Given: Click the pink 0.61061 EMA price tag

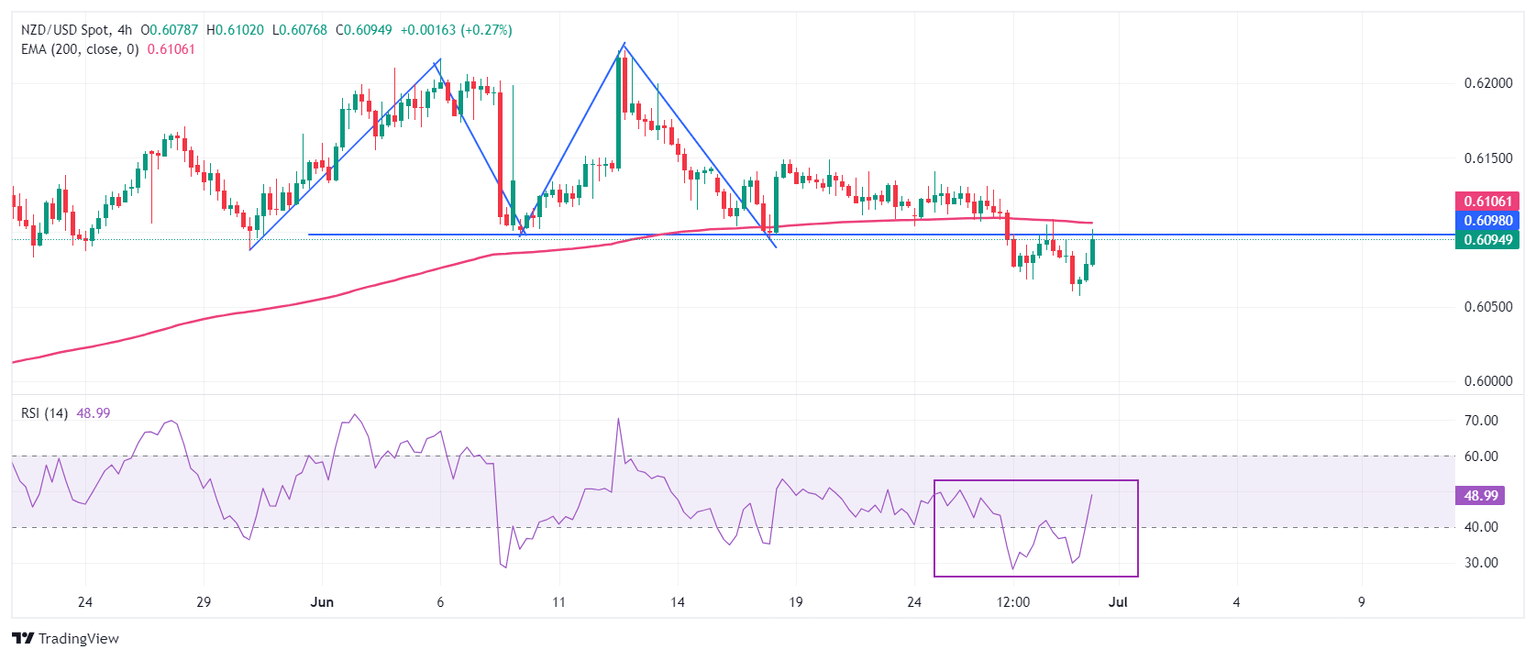Looking at the screenshot, I should (x=1486, y=201).
